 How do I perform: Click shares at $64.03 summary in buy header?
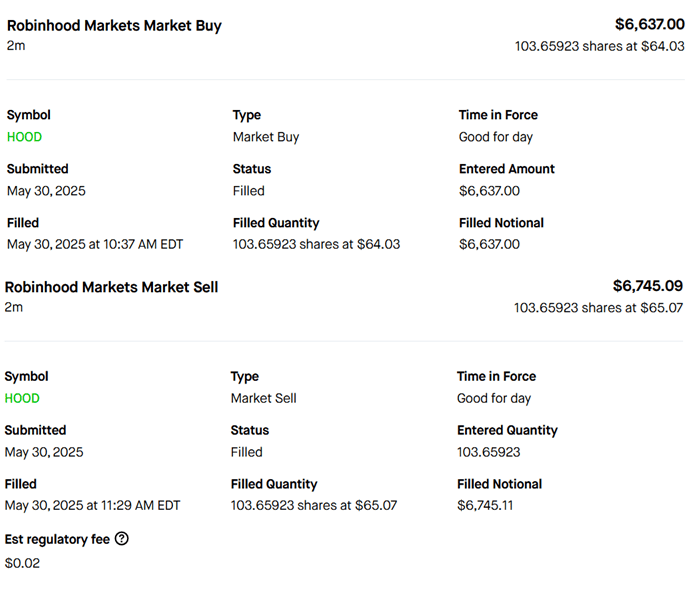(x=599, y=46)
